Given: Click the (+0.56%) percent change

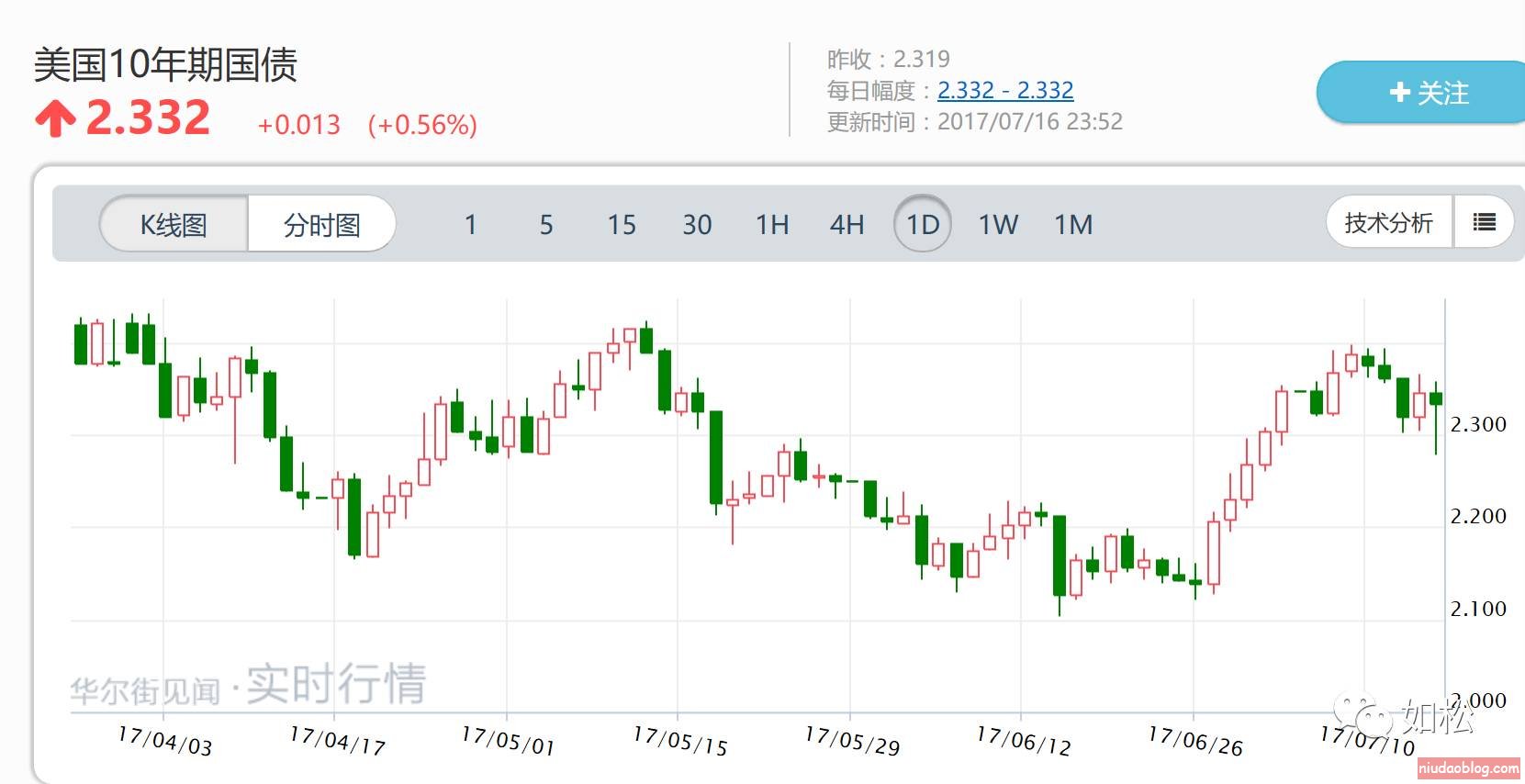Looking at the screenshot, I should [422, 125].
